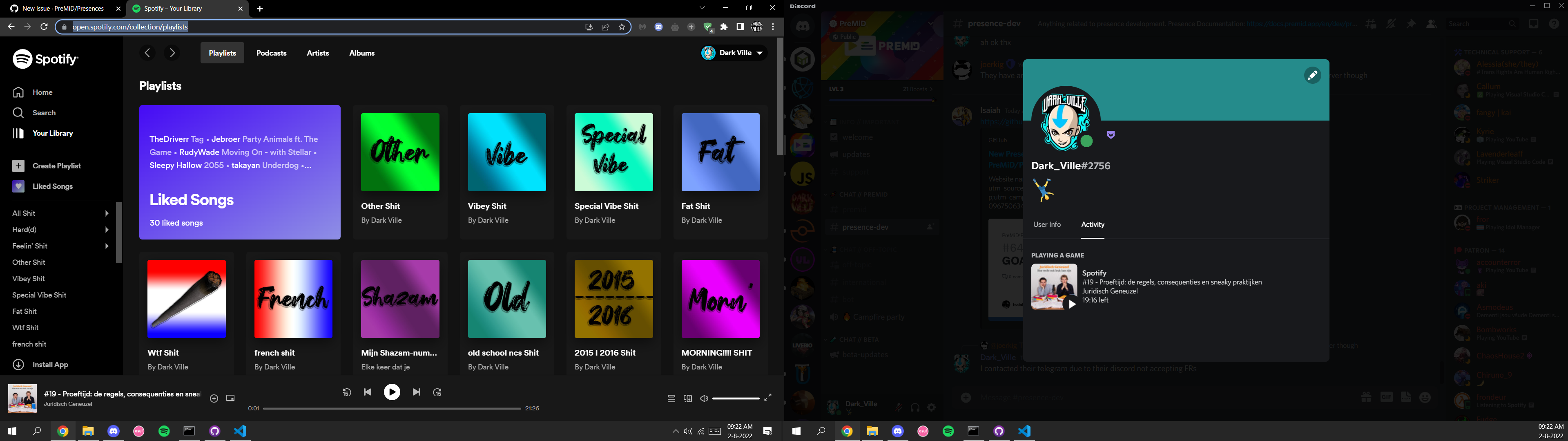The height and width of the screenshot is (441, 1568).
Task: Click the episode title link in player bar
Action: coord(122,394)
